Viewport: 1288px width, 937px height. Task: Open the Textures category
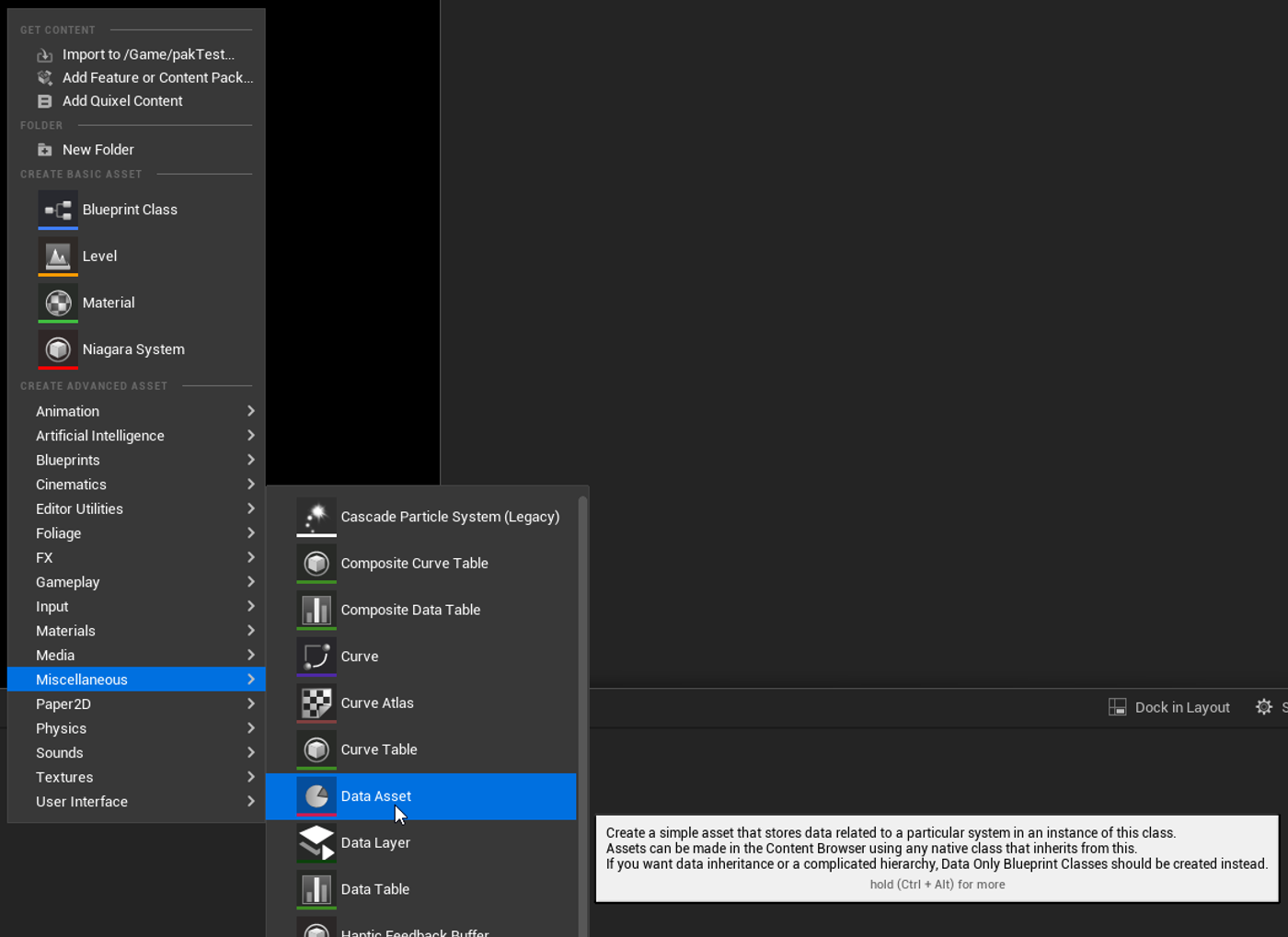[136, 777]
